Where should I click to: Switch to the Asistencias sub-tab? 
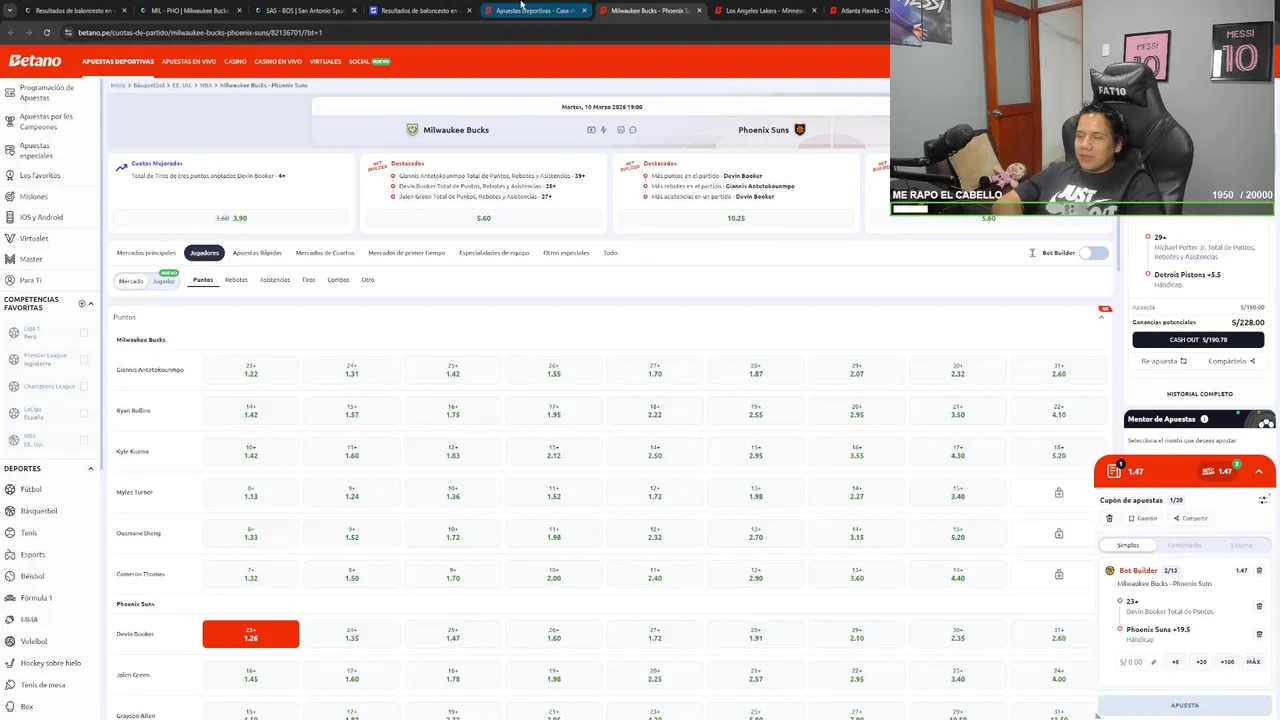tap(275, 280)
